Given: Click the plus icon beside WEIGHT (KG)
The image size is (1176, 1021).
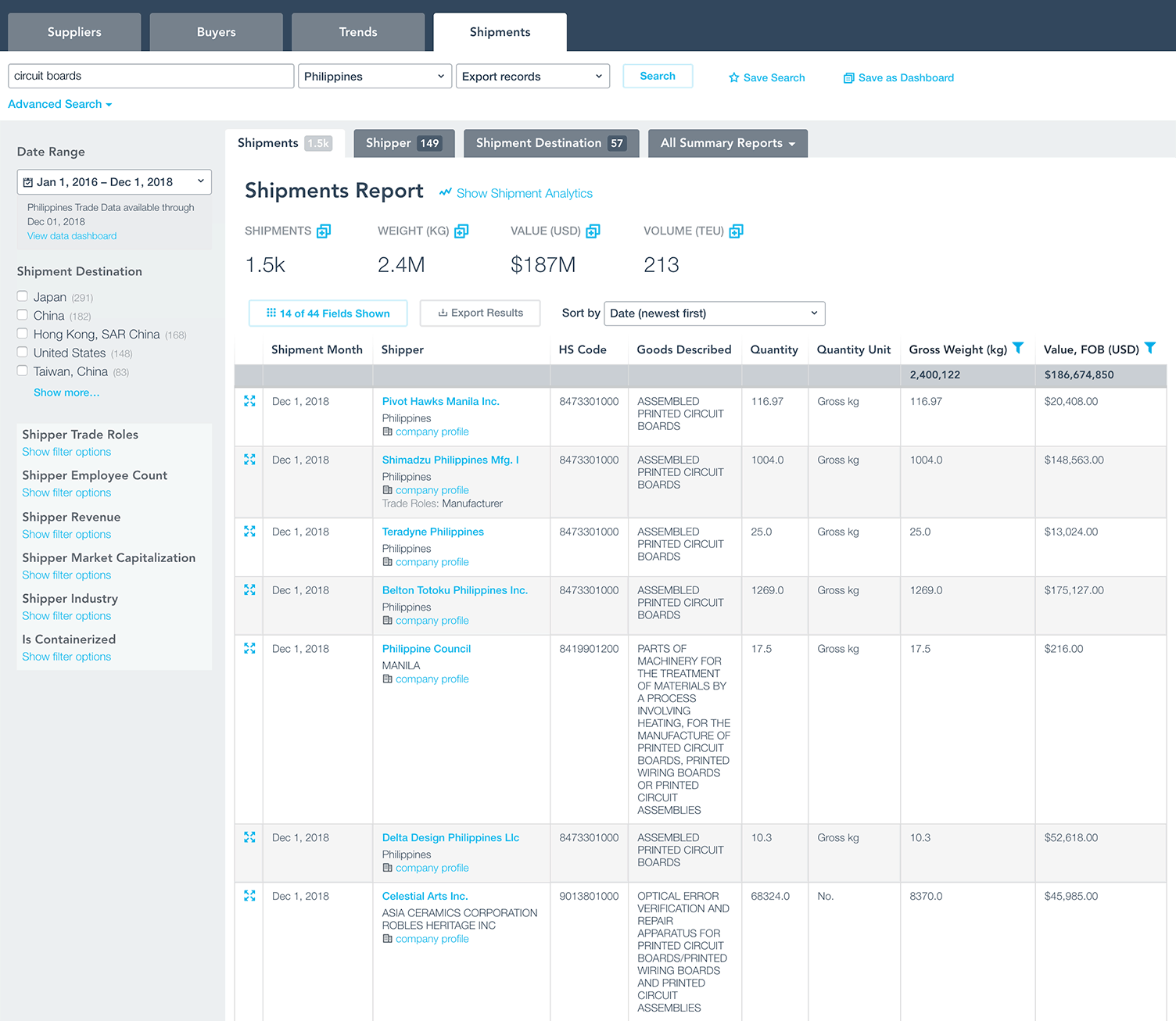Looking at the screenshot, I should [461, 231].
